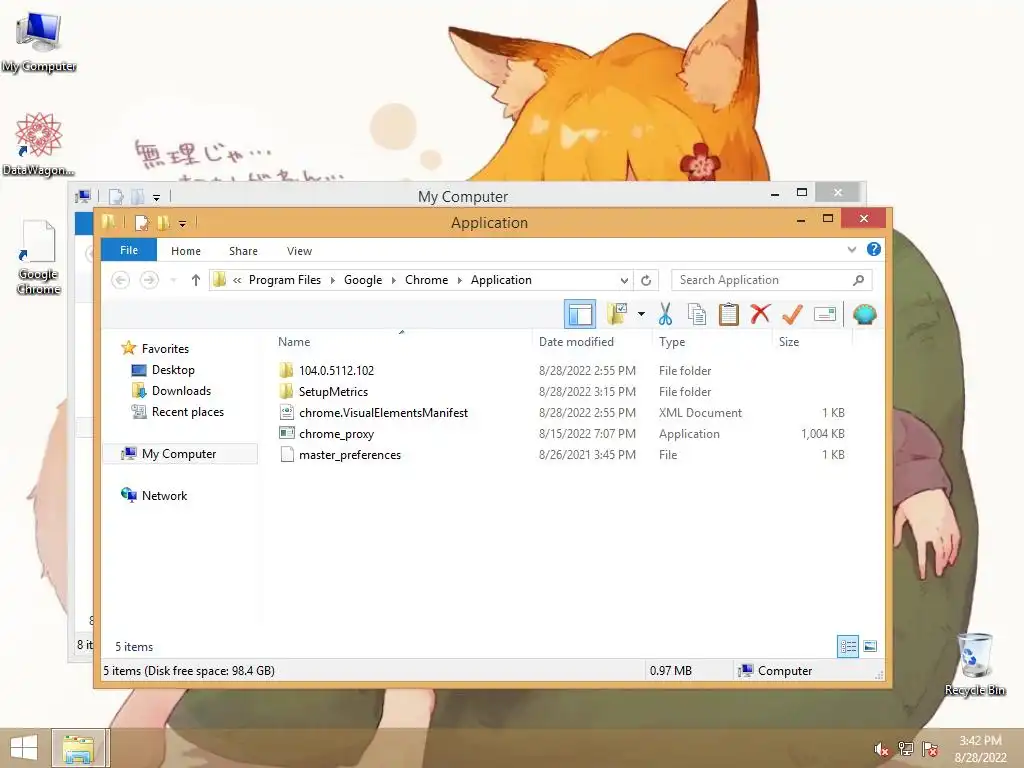Click the Refresh button in address bar
This screenshot has height=768, width=1024.
pos(646,280)
